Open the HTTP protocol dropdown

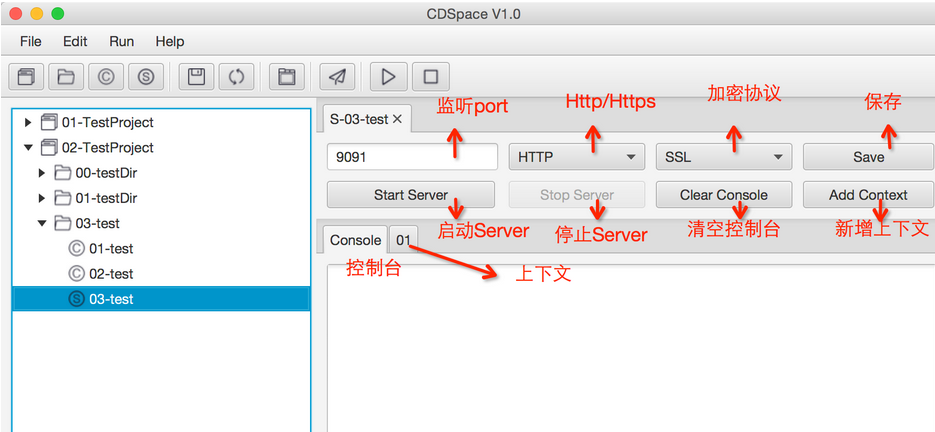coord(576,157)
